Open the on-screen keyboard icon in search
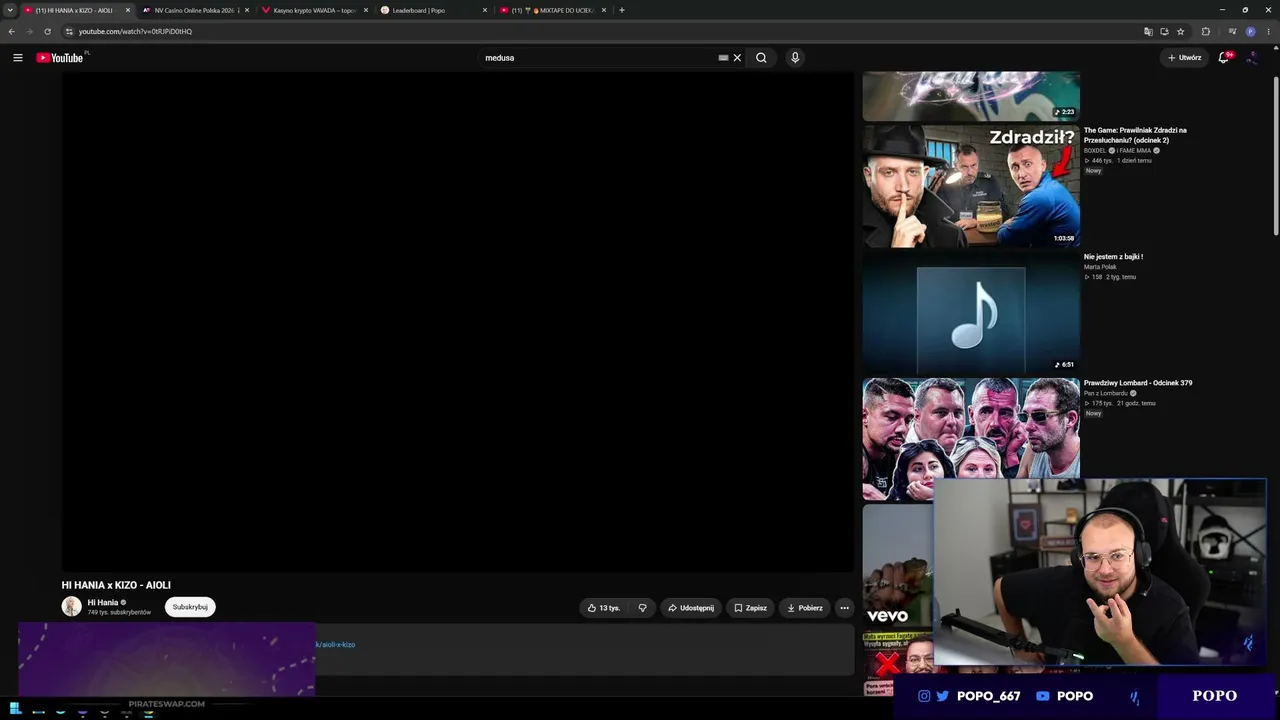The width and height of the screenshot is (1280, 720). point(723,58)
